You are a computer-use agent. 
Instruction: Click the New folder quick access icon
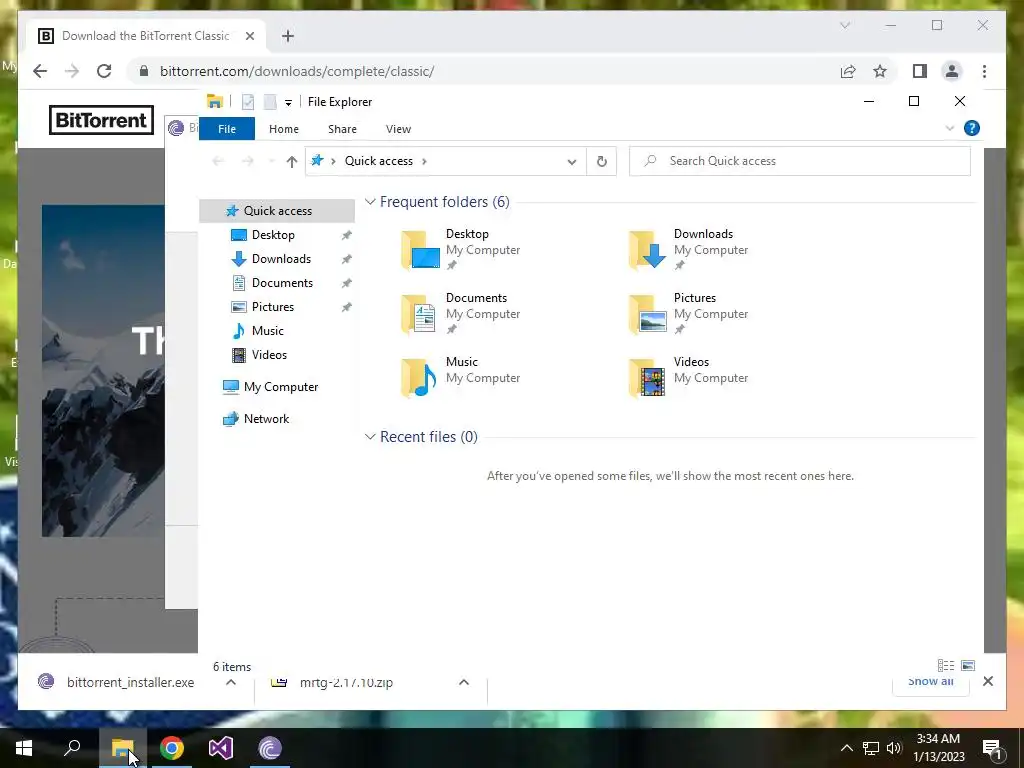[x=270, y=102]
